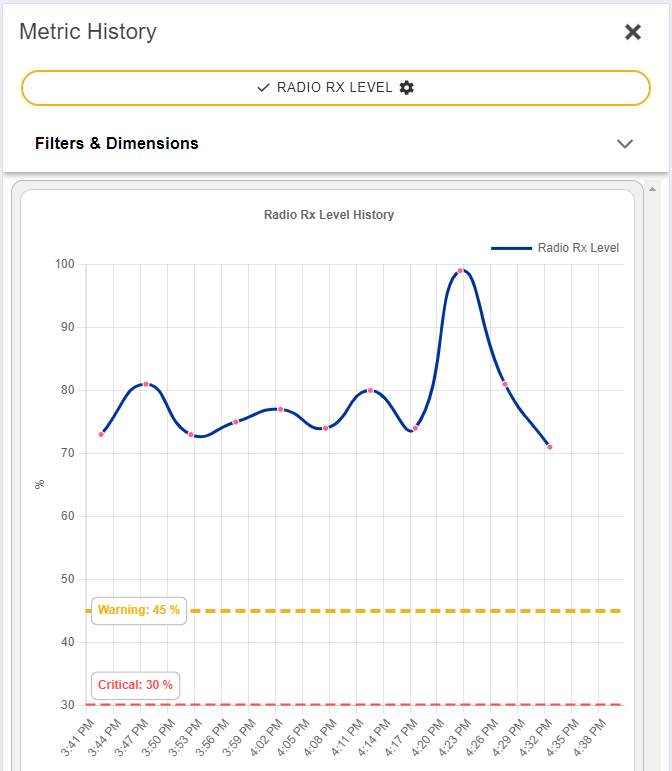Click the data point at 4:26 PM
Screen dimensions: 672x771
coord(505,384)
